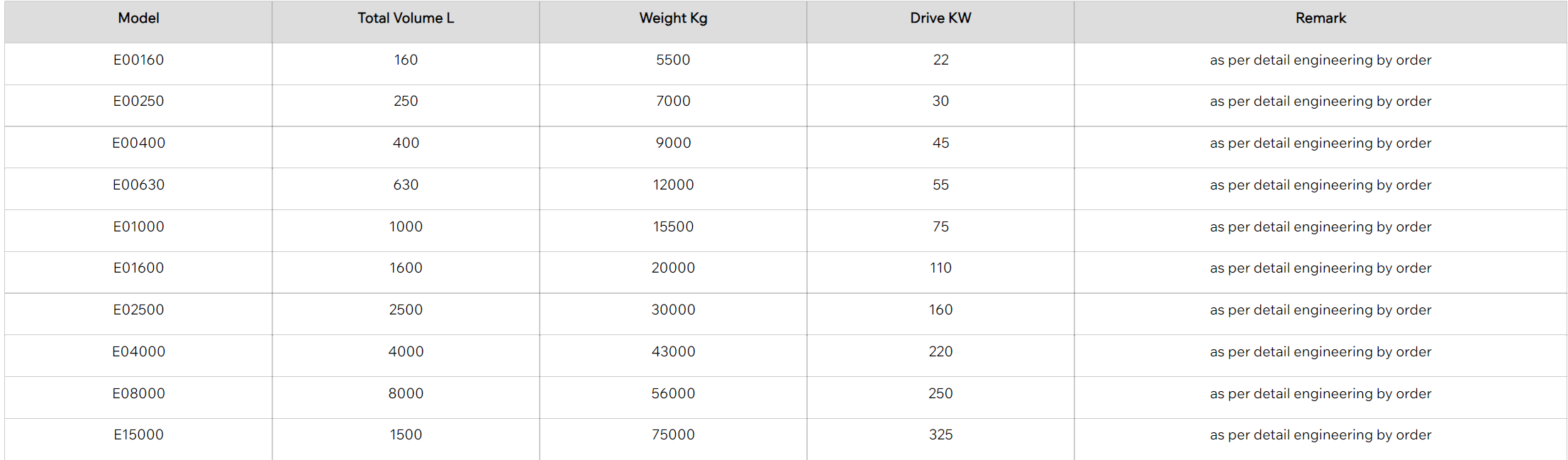
Task: Select the Drive KW column header
Action: point(940,18)
